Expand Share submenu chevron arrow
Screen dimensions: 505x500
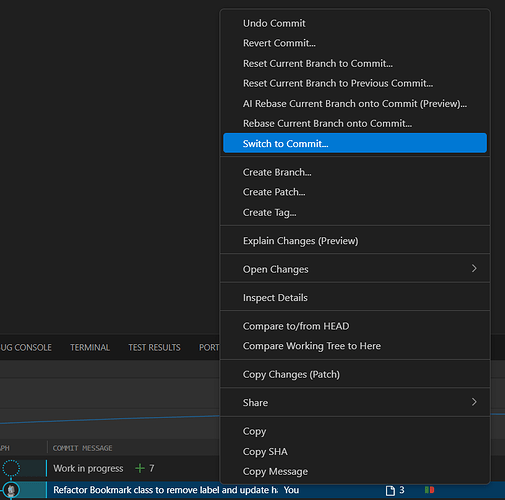(474, 402)
